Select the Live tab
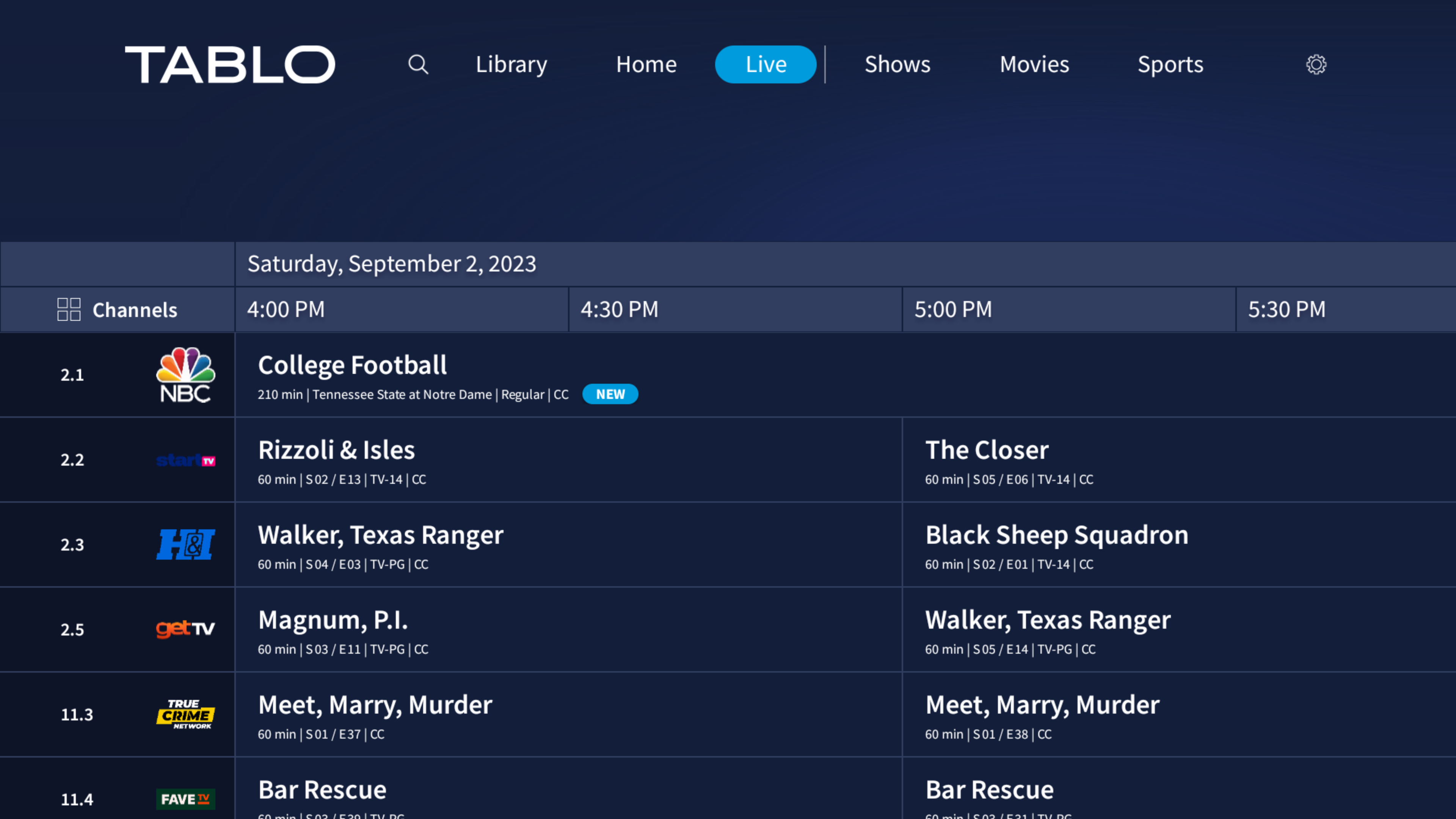Screen dimensions: 1456x819 765,64
